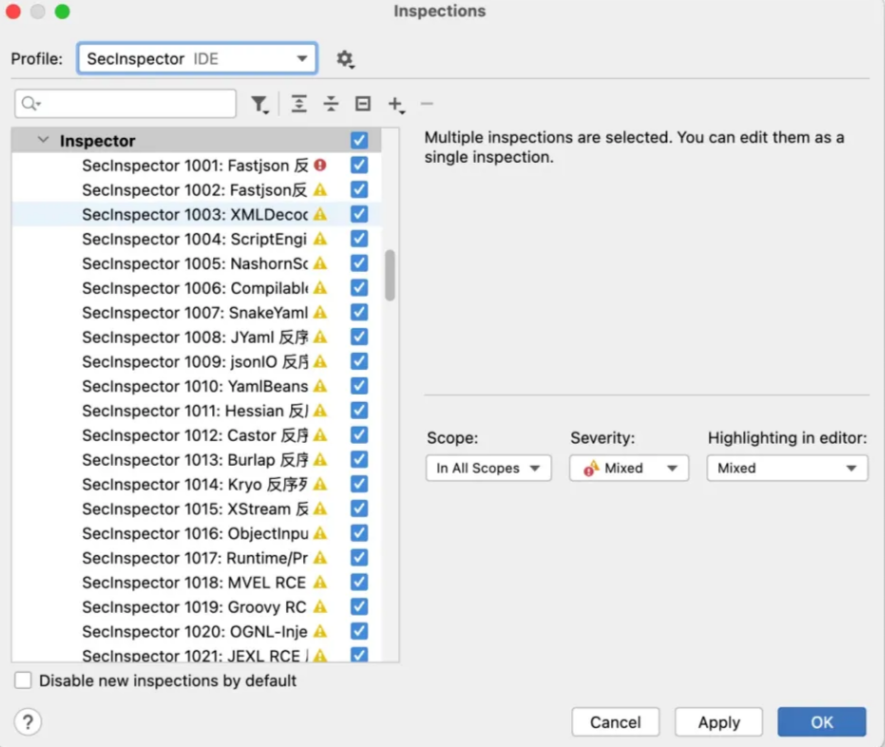Click warning icon for SecInspector 1013

(320, 460)
